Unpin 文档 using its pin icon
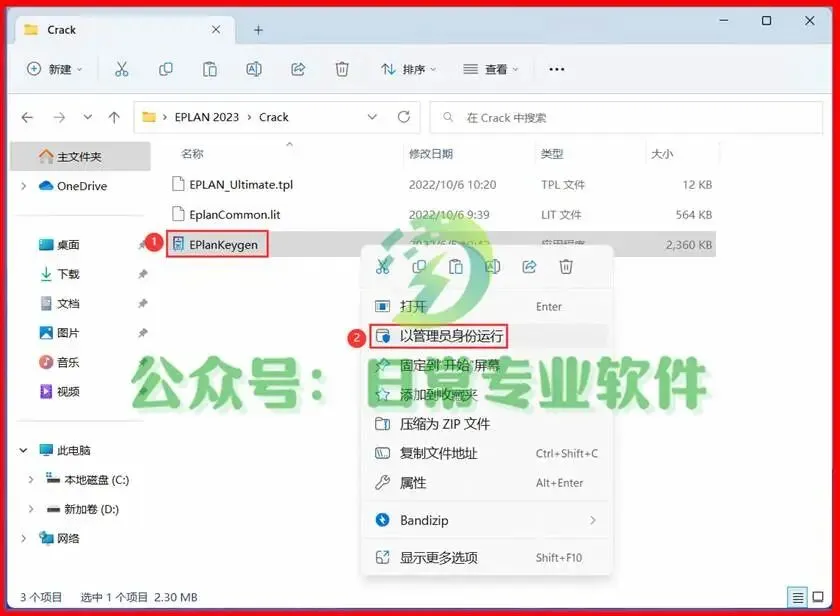 142,304
